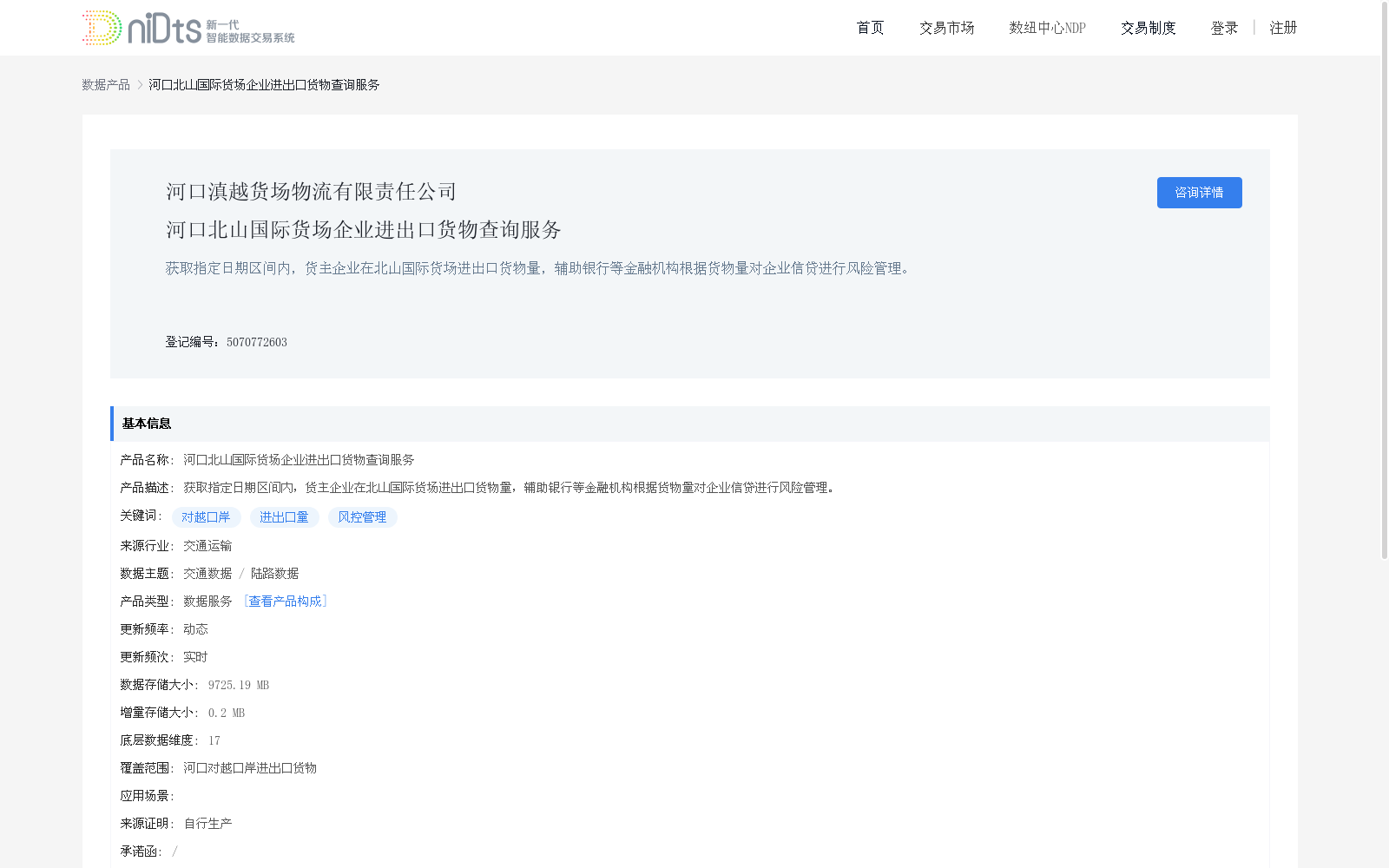Open the 交易制度 menu item
This screenshot has height=868, width=1389.
click(x=1148, y=28)
